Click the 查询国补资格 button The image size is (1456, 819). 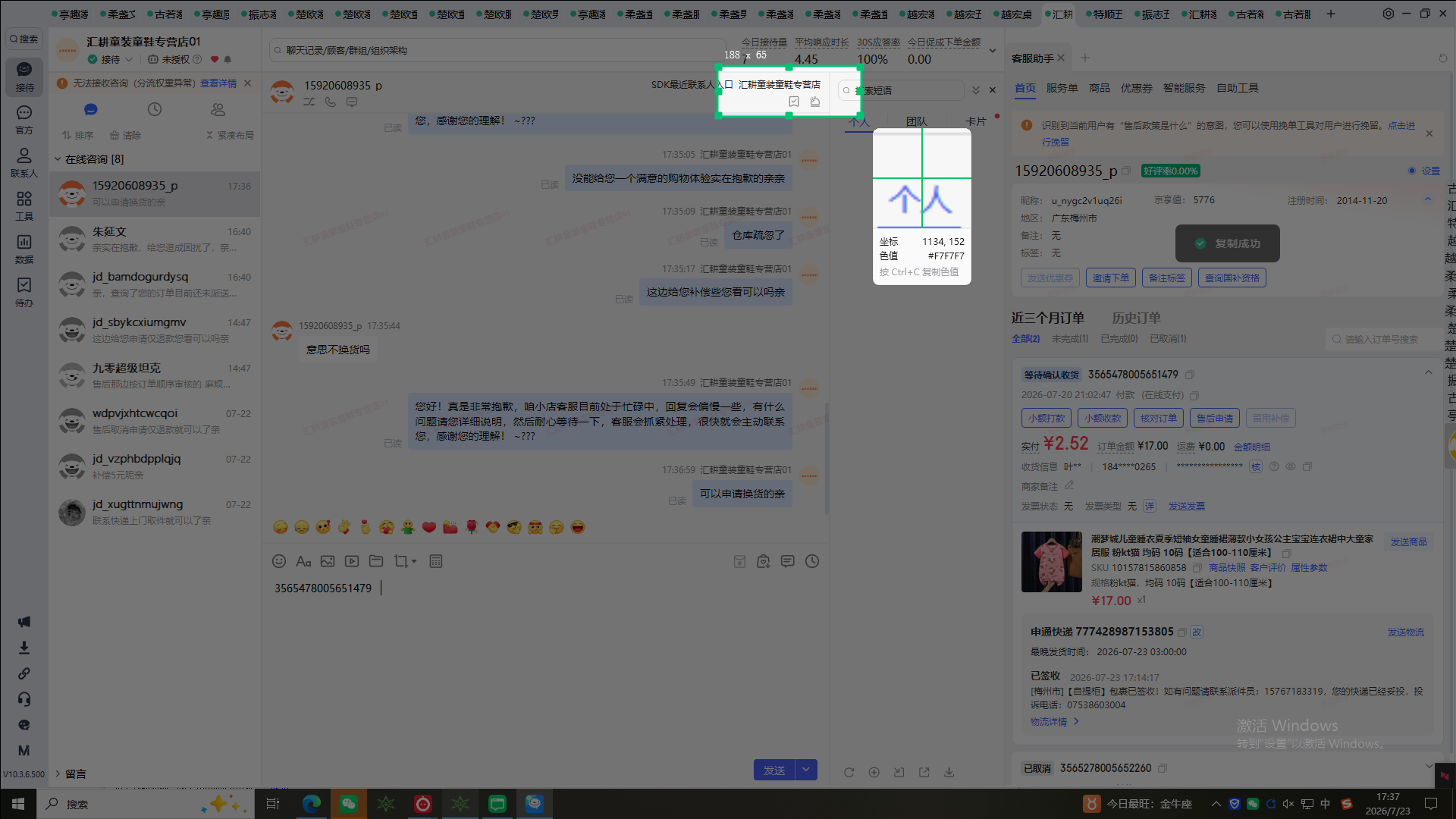1232,278
